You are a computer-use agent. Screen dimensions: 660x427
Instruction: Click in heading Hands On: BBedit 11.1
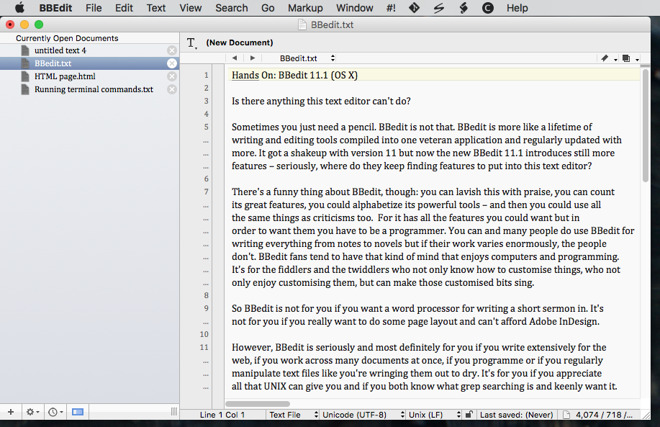pyautogui.click(x=295, y=75)
